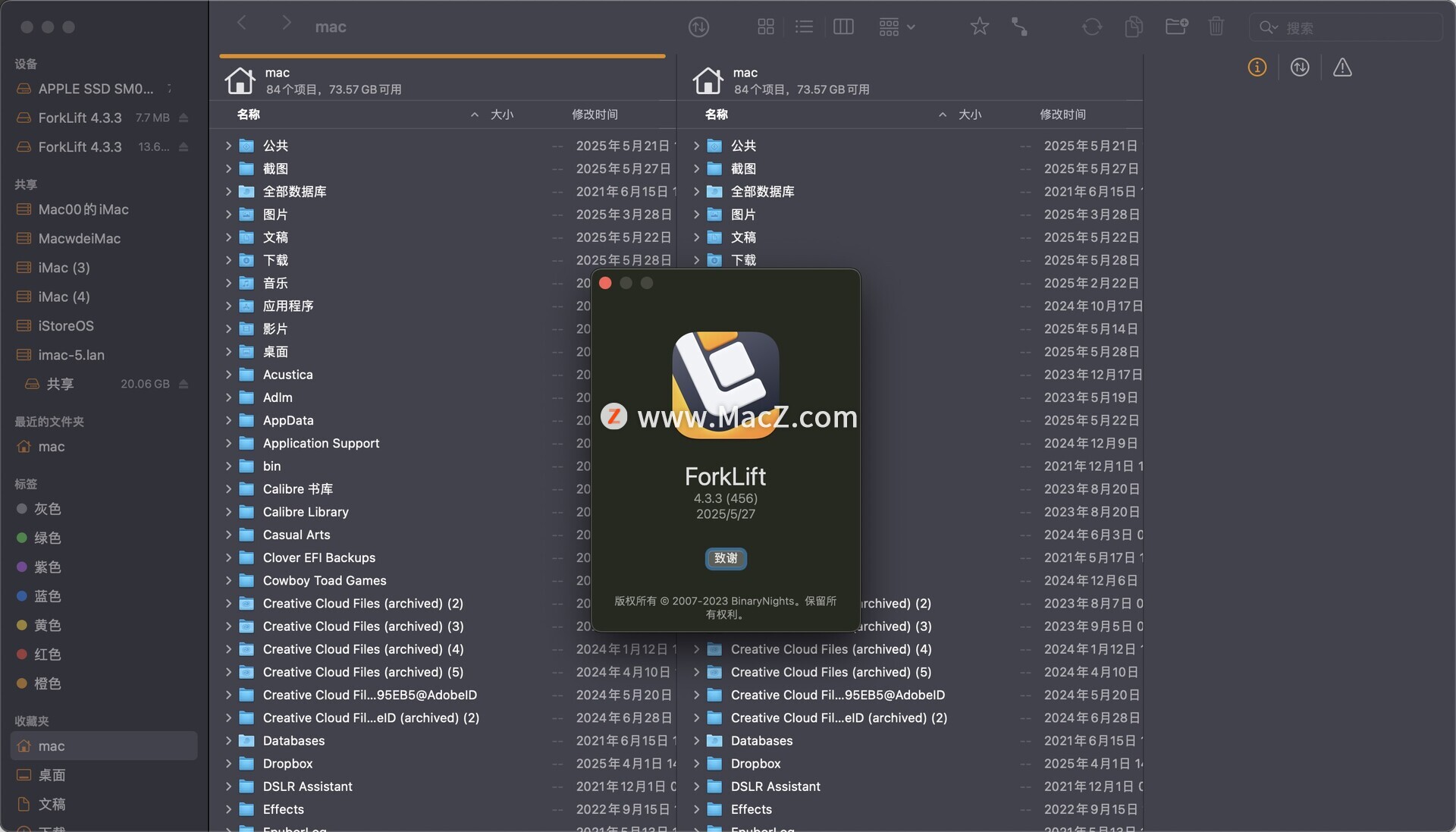Go back with the toolbar's back arrow
Viewport: 1456px width, 832px height.
[x=242, y=23]
